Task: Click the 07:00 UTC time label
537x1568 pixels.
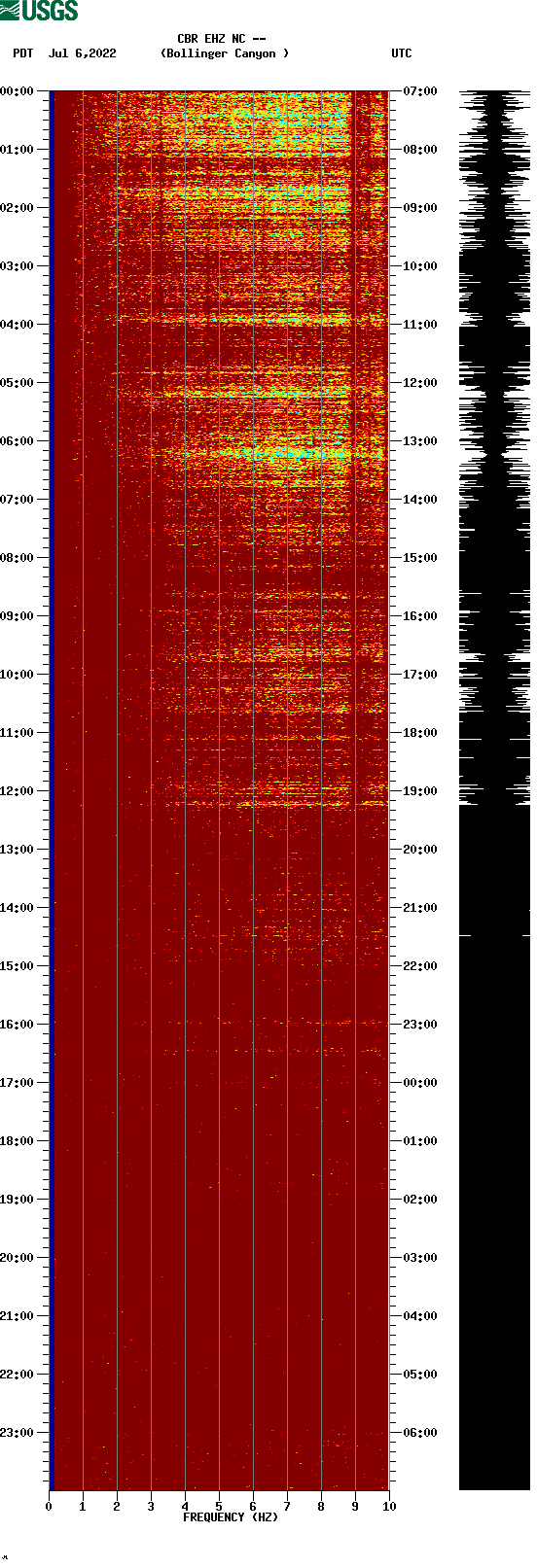Action: (420, 90)
